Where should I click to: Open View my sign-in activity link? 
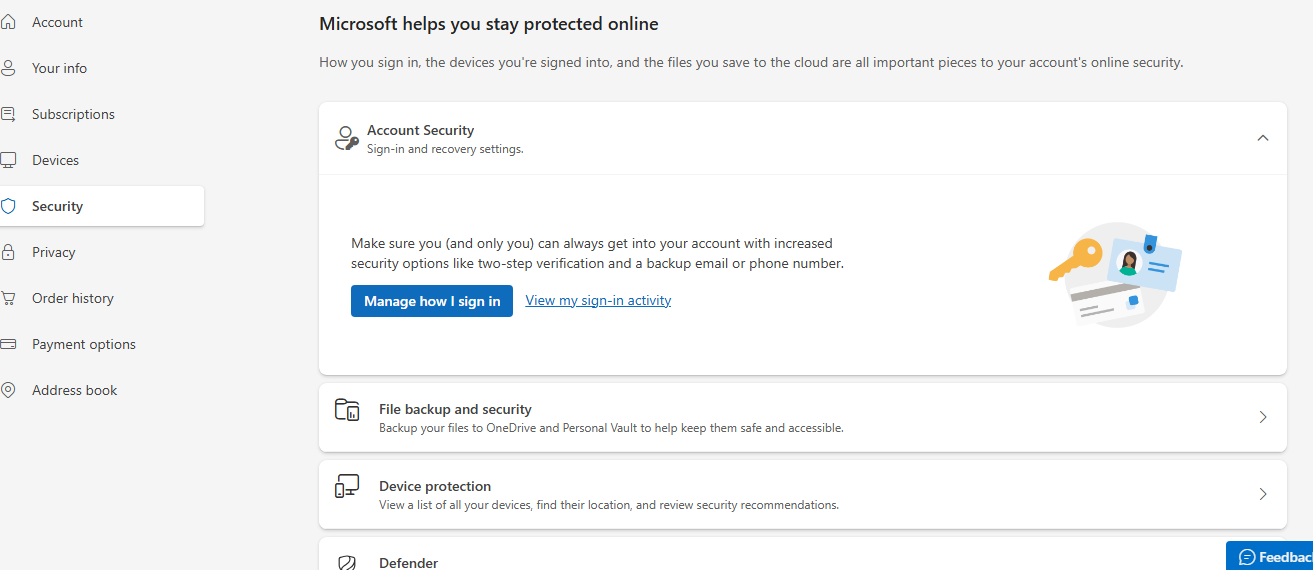(x=598, y=300)
